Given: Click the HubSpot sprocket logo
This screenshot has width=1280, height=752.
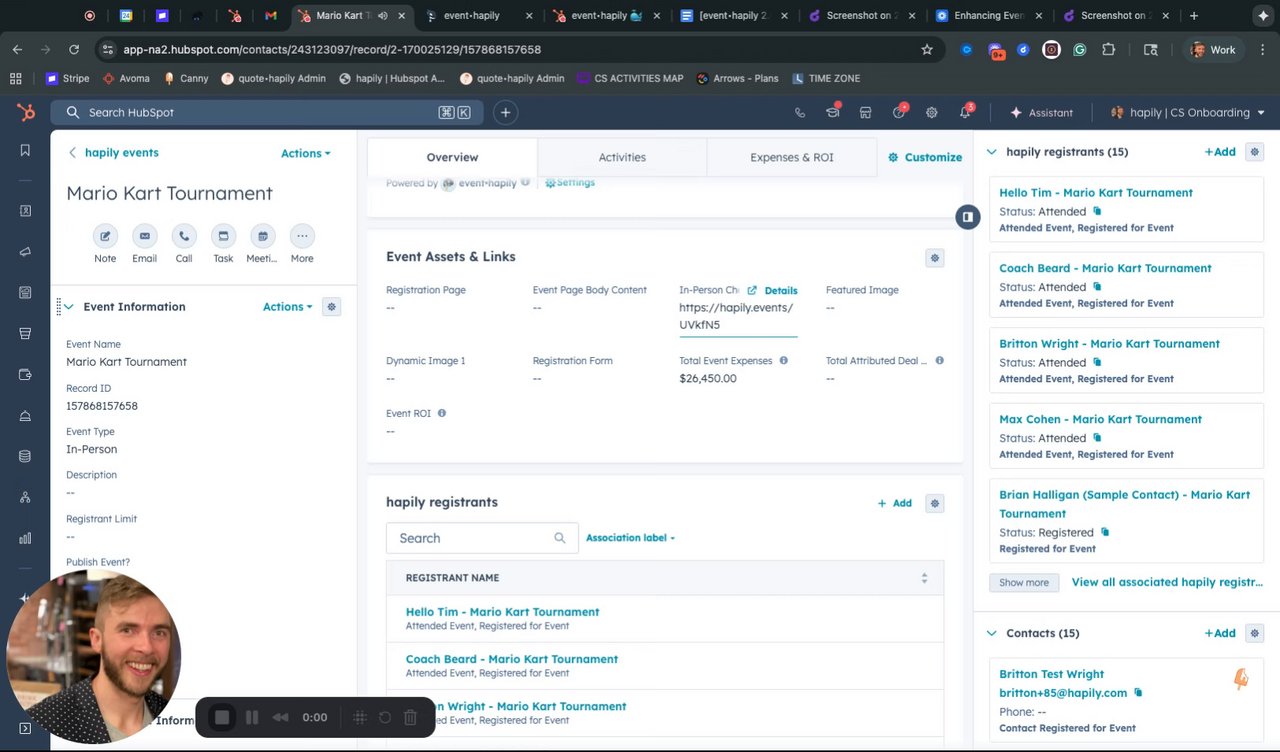Looking at the screenshot, I should coord(25,113).
